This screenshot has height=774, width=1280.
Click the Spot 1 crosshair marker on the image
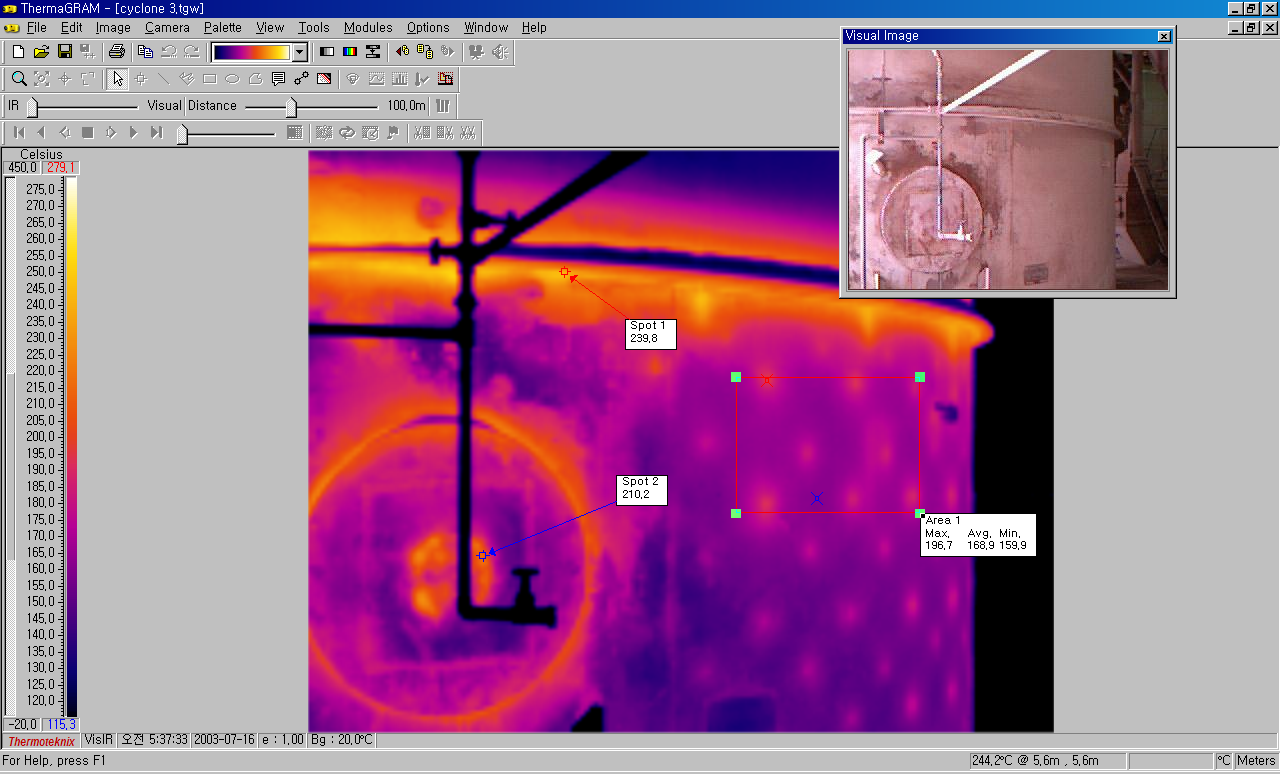[564, 271]
